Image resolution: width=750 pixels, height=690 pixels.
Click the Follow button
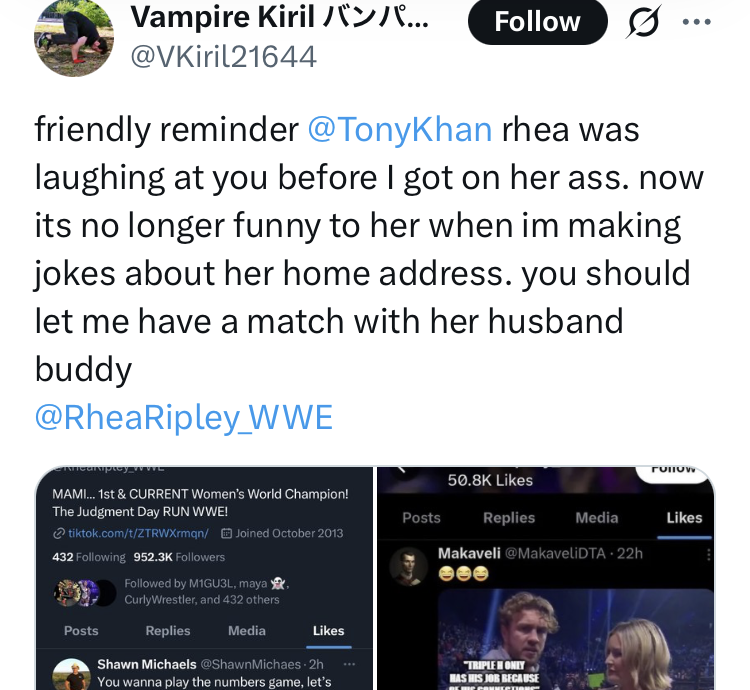[537, 21]
